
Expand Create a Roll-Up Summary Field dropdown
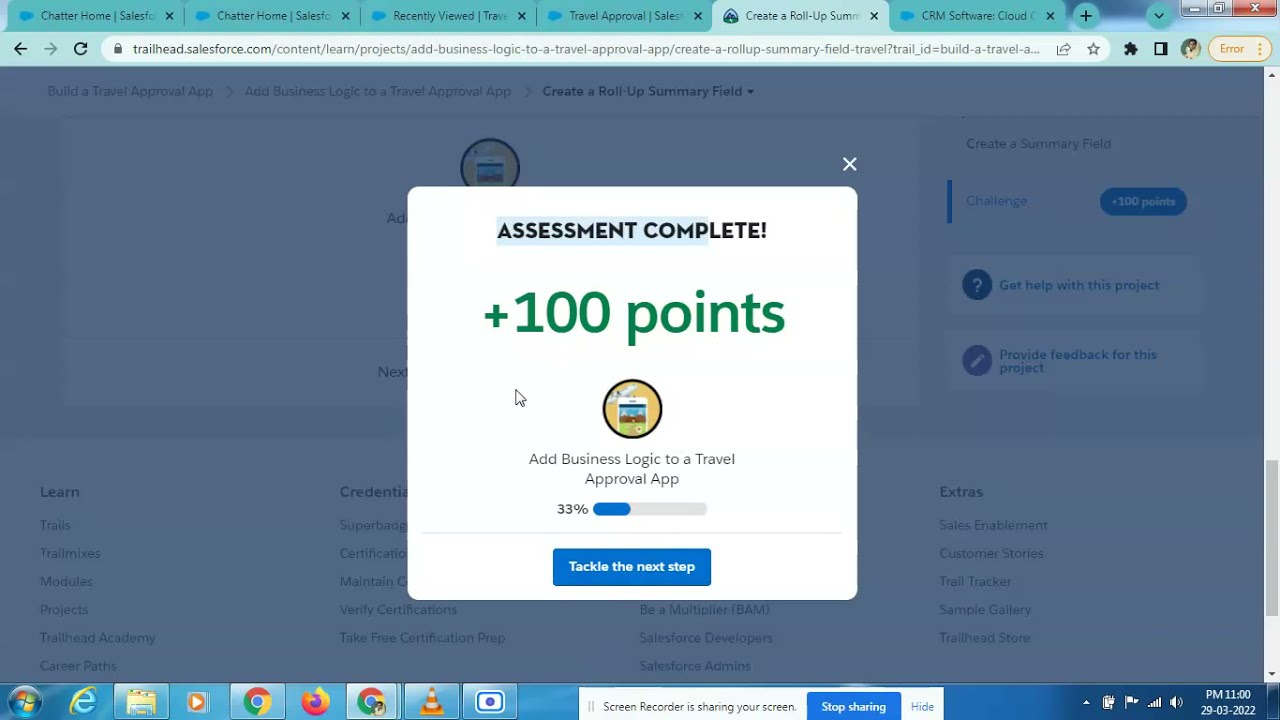(648, 91)
